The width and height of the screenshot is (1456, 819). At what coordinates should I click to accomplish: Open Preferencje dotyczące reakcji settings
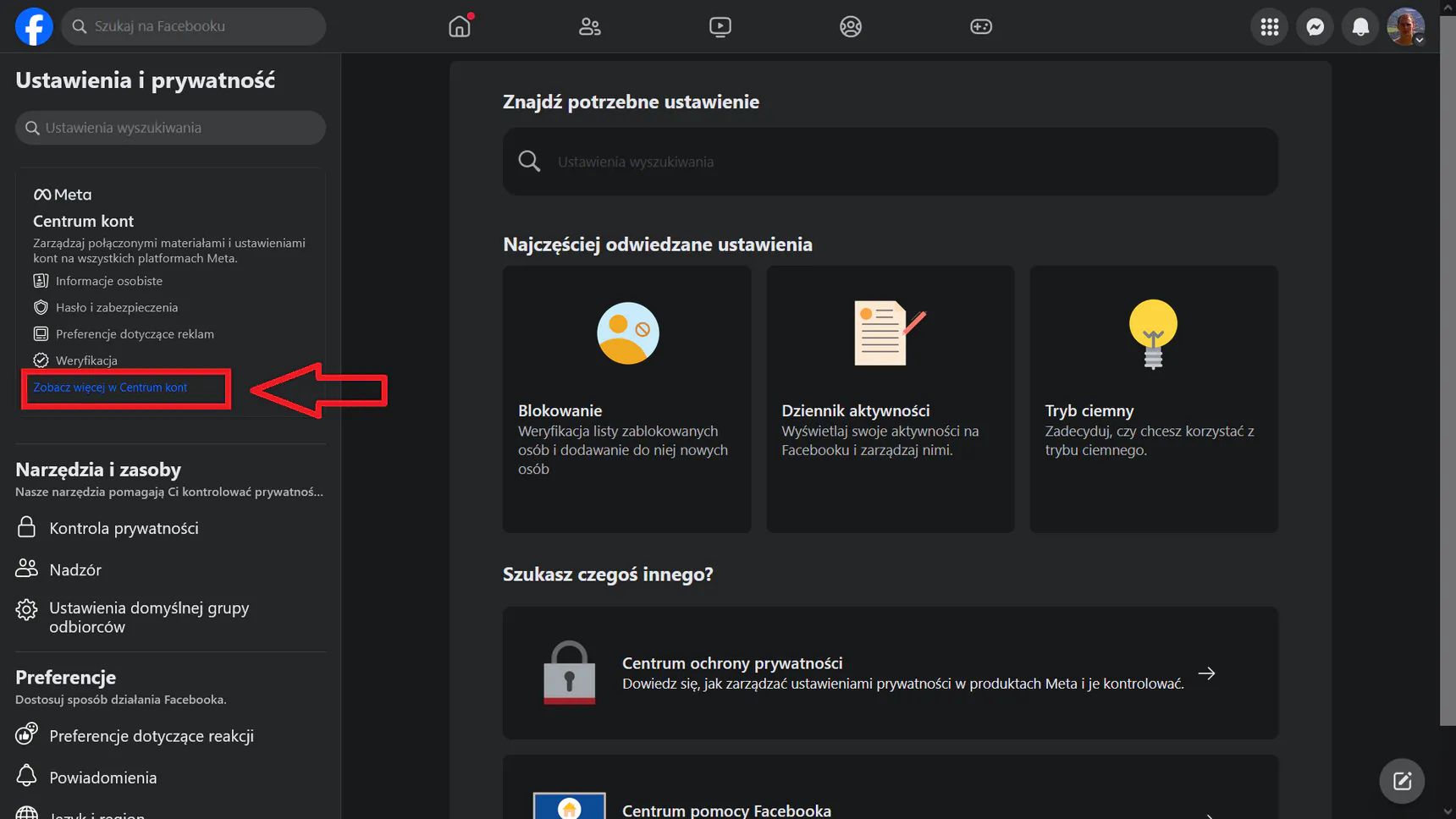point(151,735)
